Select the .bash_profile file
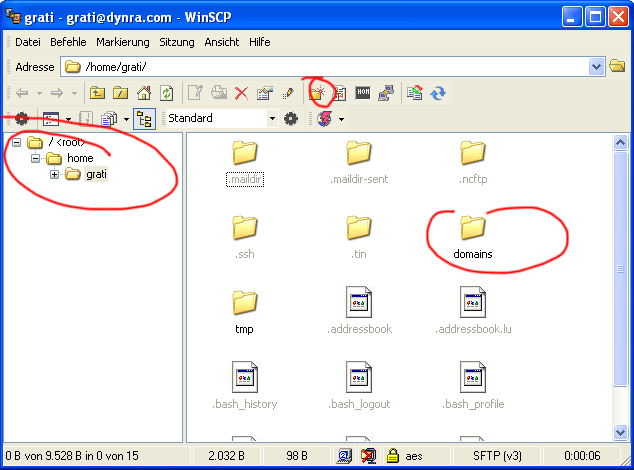 472,386
